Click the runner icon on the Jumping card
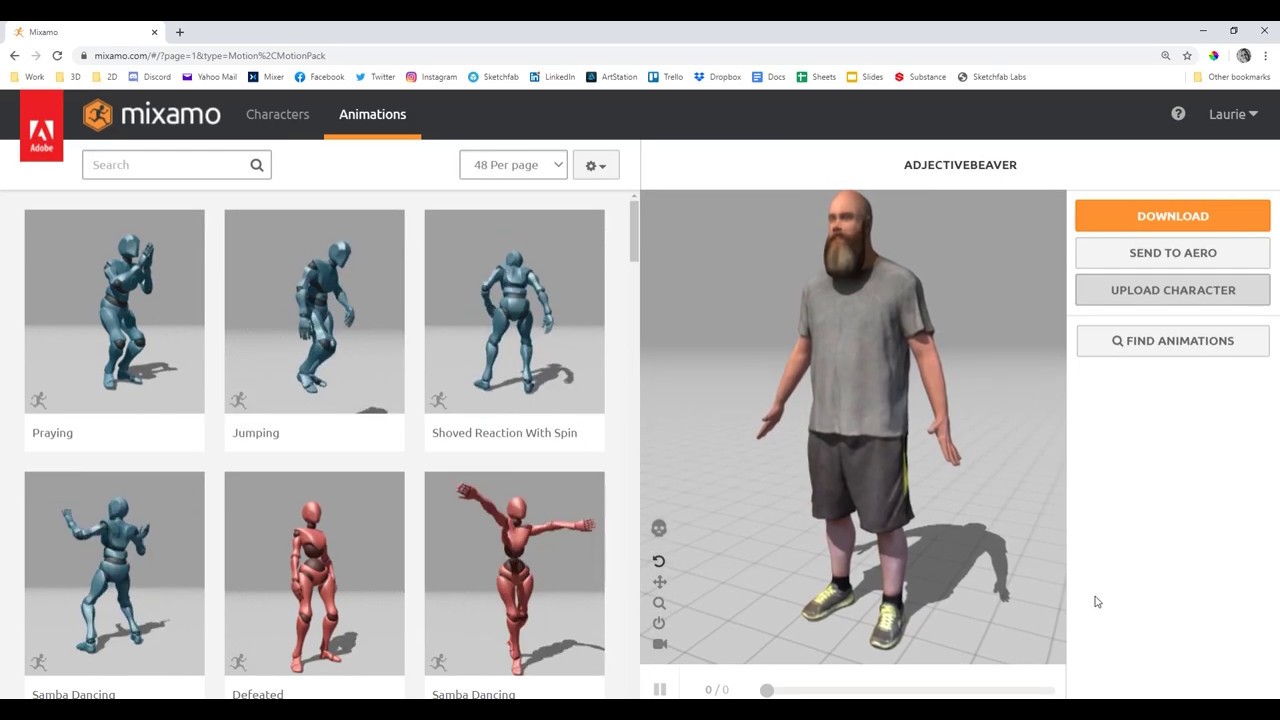Viewport: 1280px width, 720px height. (238, 400)
